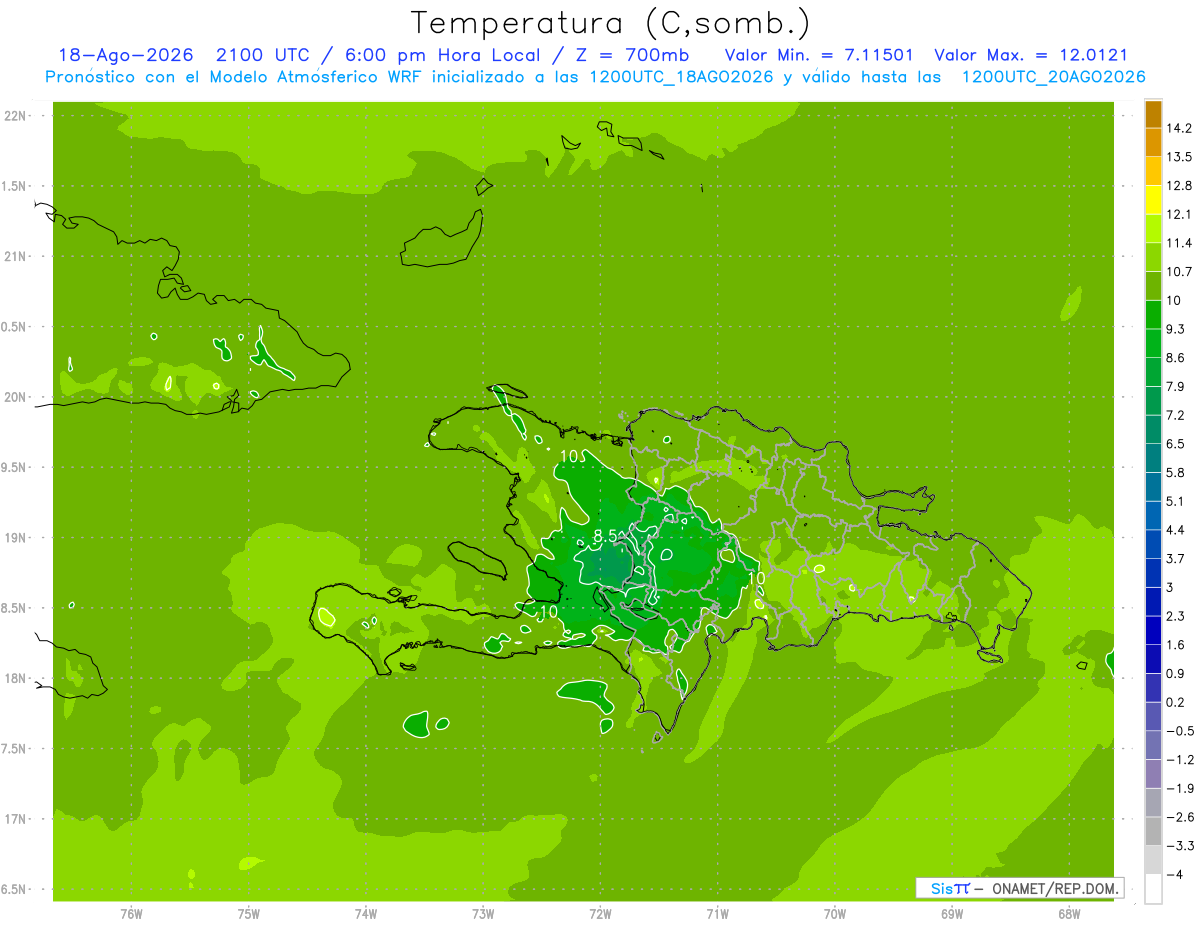Click the '1200UTC_20AGO2026' valid-until text
Viewport: 1200px width, 927px height.
click(1053, 77)
